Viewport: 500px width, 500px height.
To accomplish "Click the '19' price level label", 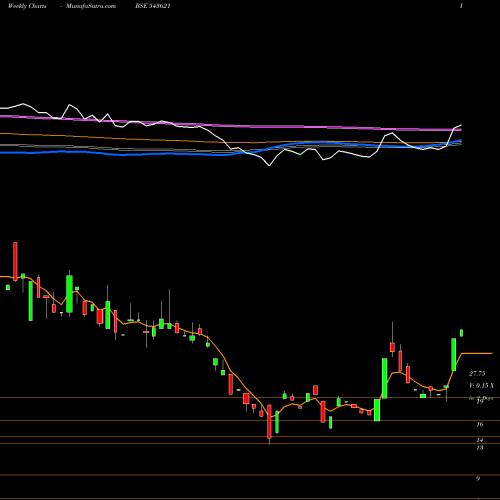I will pyautogui.click(x=480, y=402).
